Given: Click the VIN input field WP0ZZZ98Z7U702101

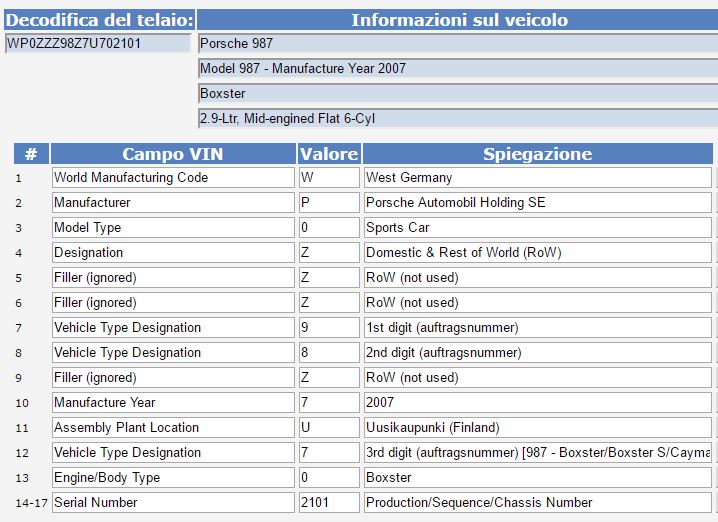Looking at the screenshot, I should click(98, 44).
